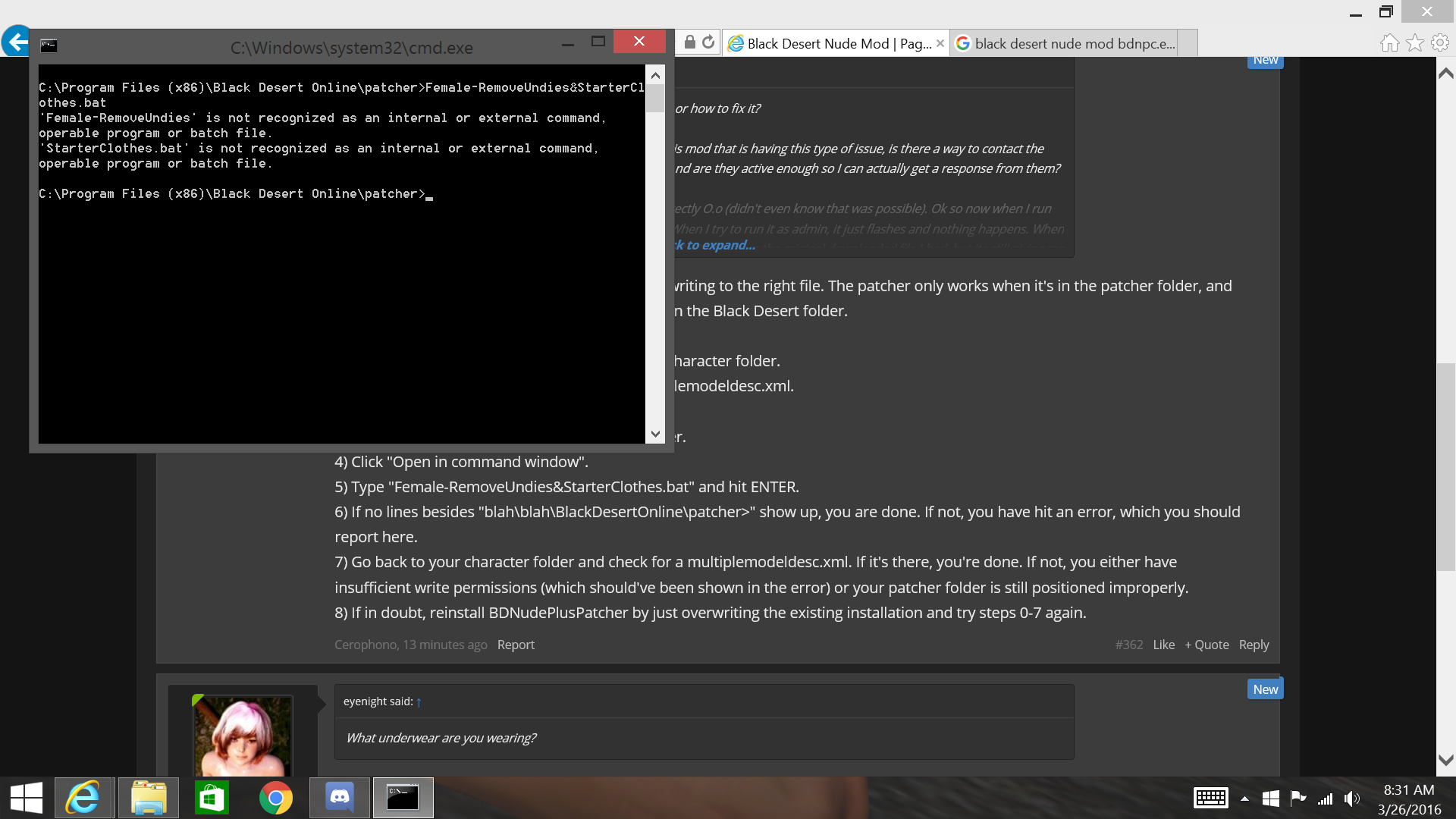
Task: Show hidden system tray icons
Action: click(1244, 799)
